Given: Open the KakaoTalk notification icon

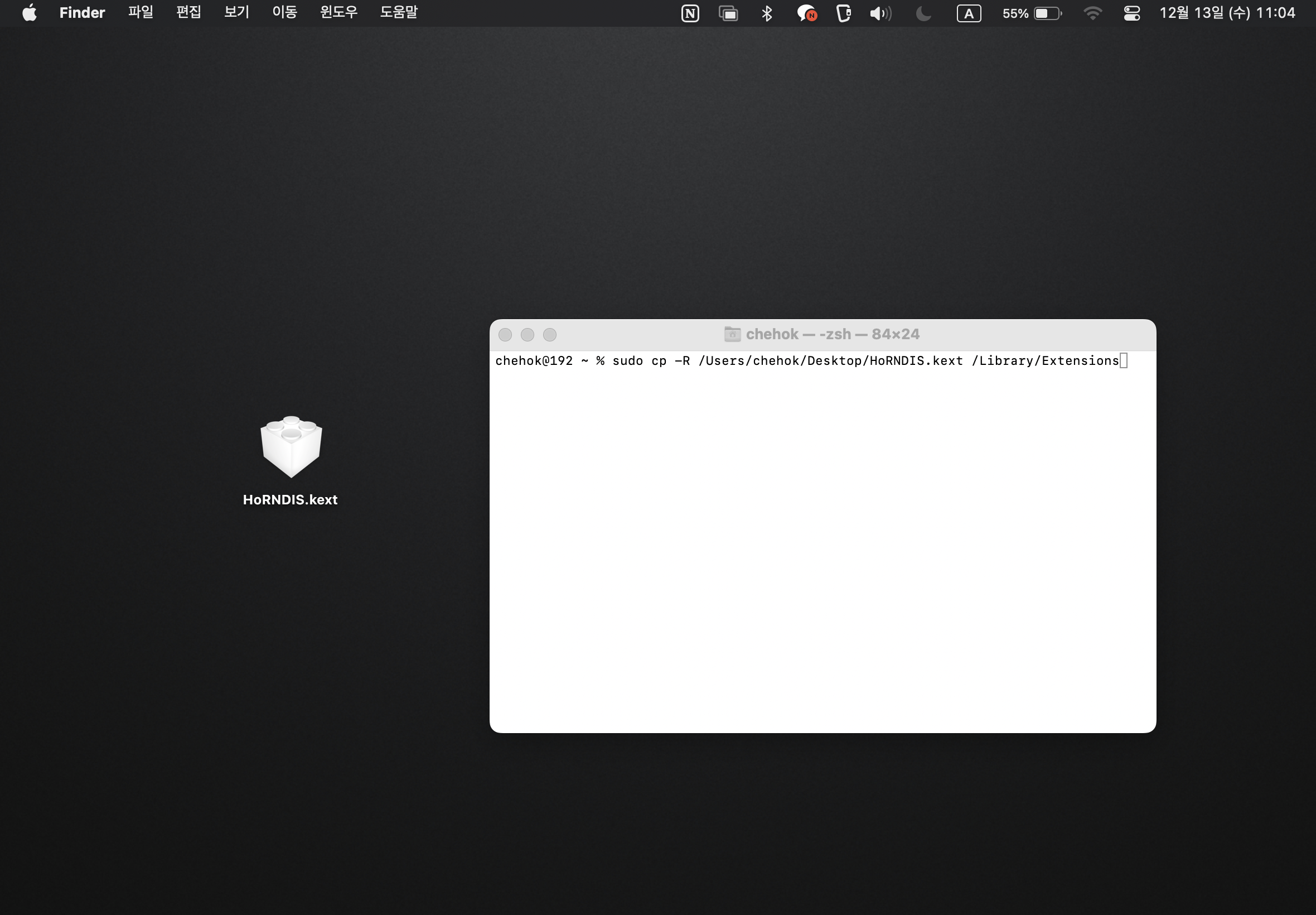Looking at the screenshot, I should (806, 13).
